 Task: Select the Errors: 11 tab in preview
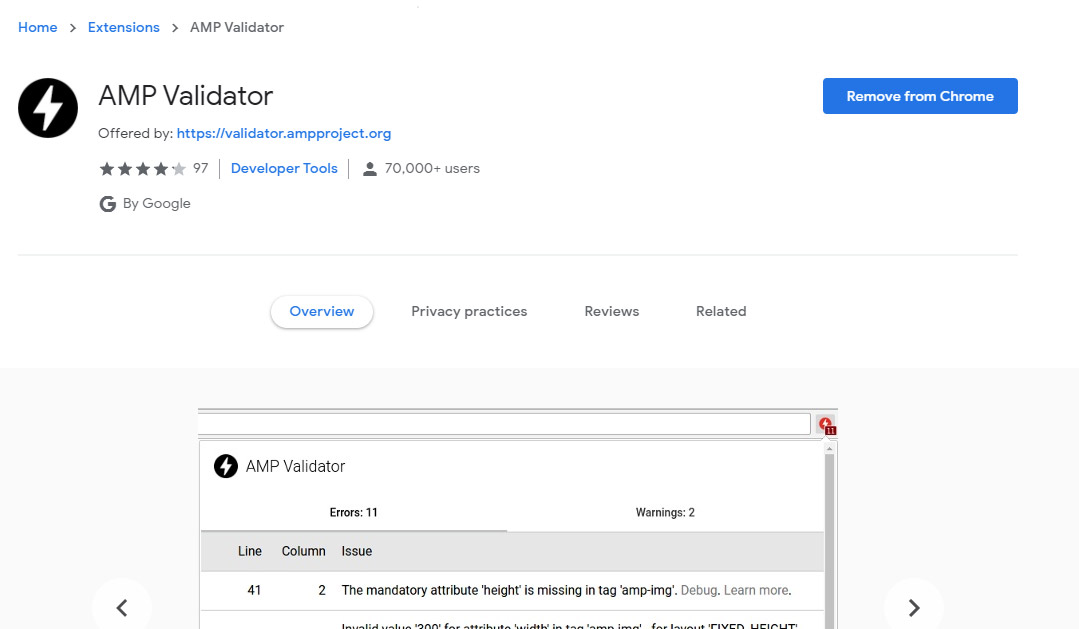click(x=354, y=513)
